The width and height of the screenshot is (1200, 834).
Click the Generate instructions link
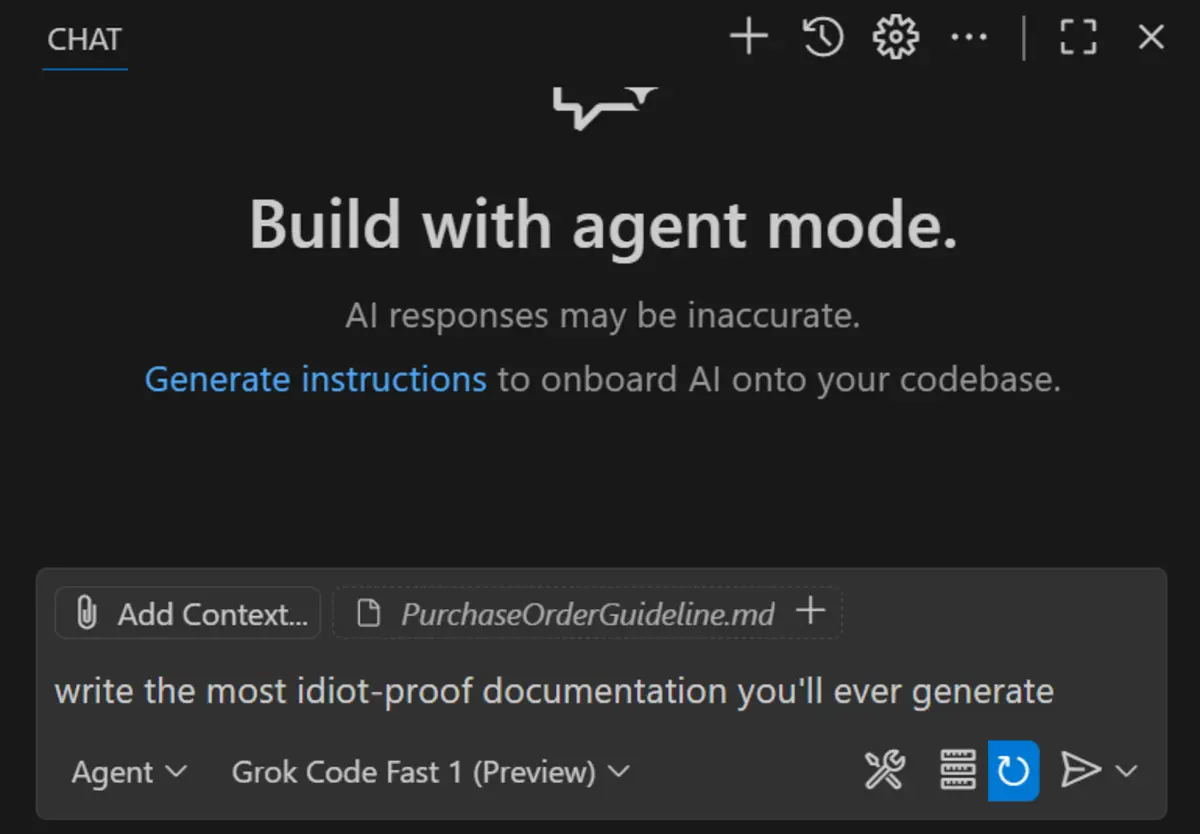pyautogui.click(x=315, y=380)
